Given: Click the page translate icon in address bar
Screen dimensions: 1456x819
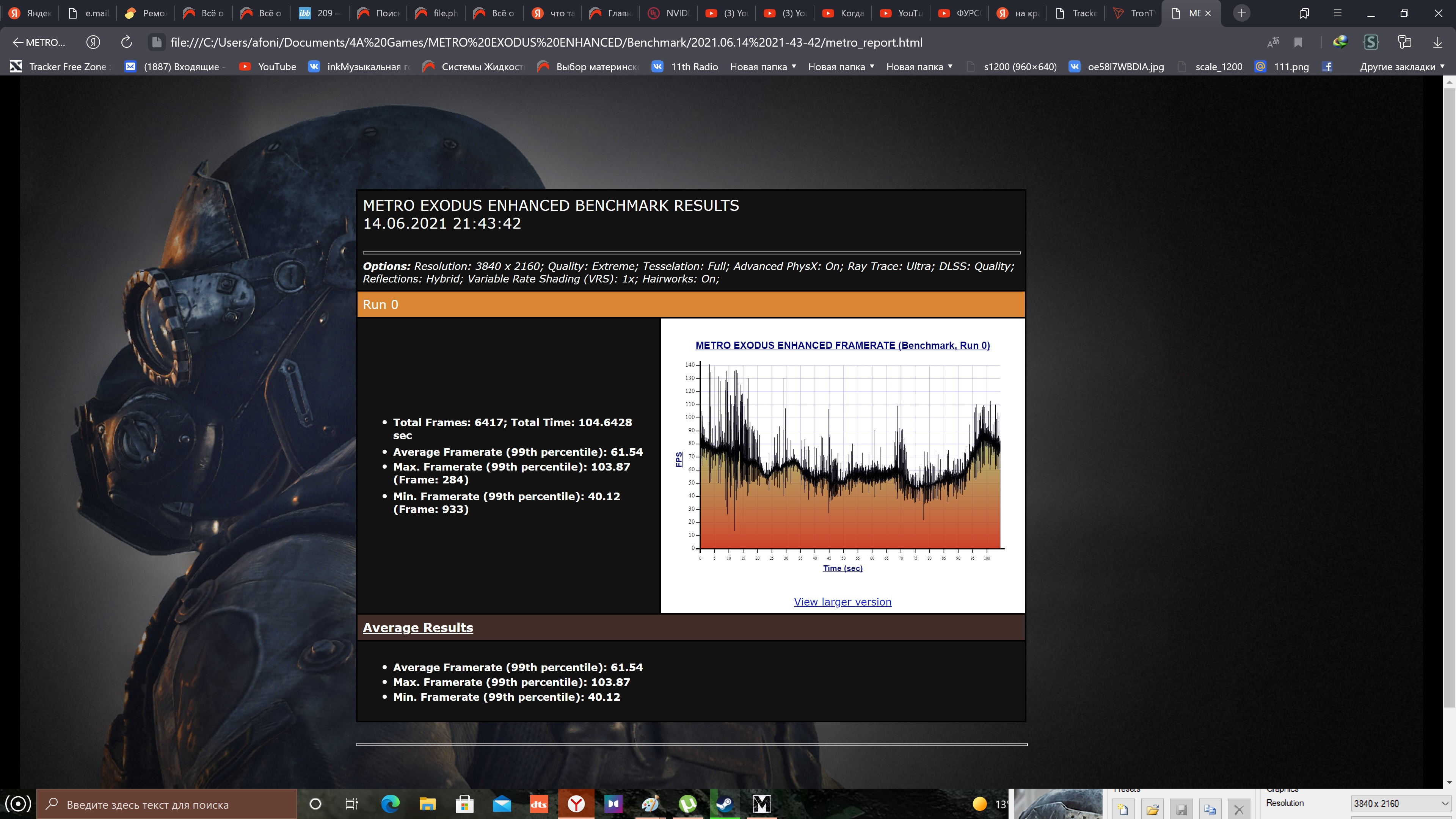Looking at the screenshot, I should pos(1273,42).
